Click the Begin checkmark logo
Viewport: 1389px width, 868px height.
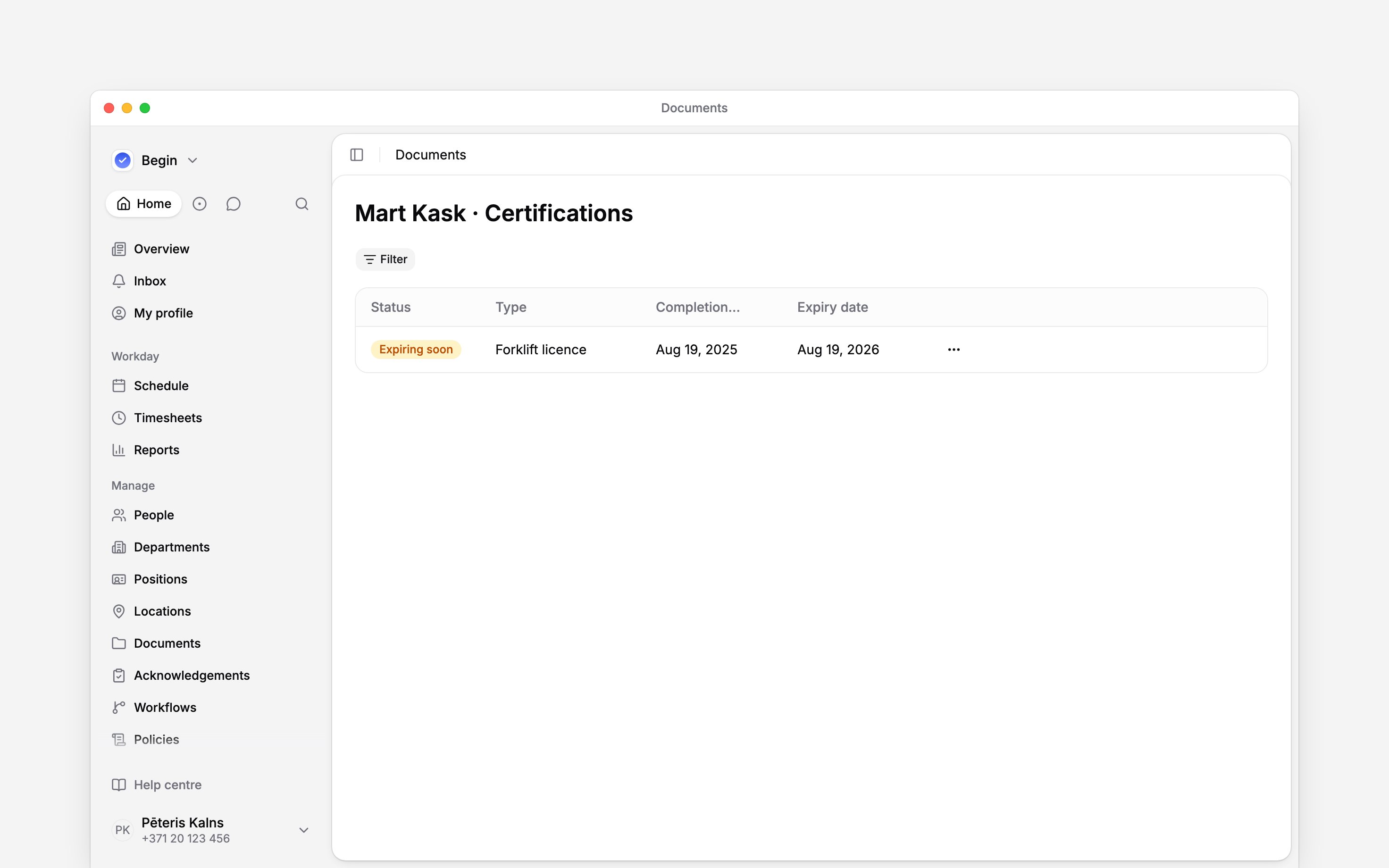coord(123,160)
